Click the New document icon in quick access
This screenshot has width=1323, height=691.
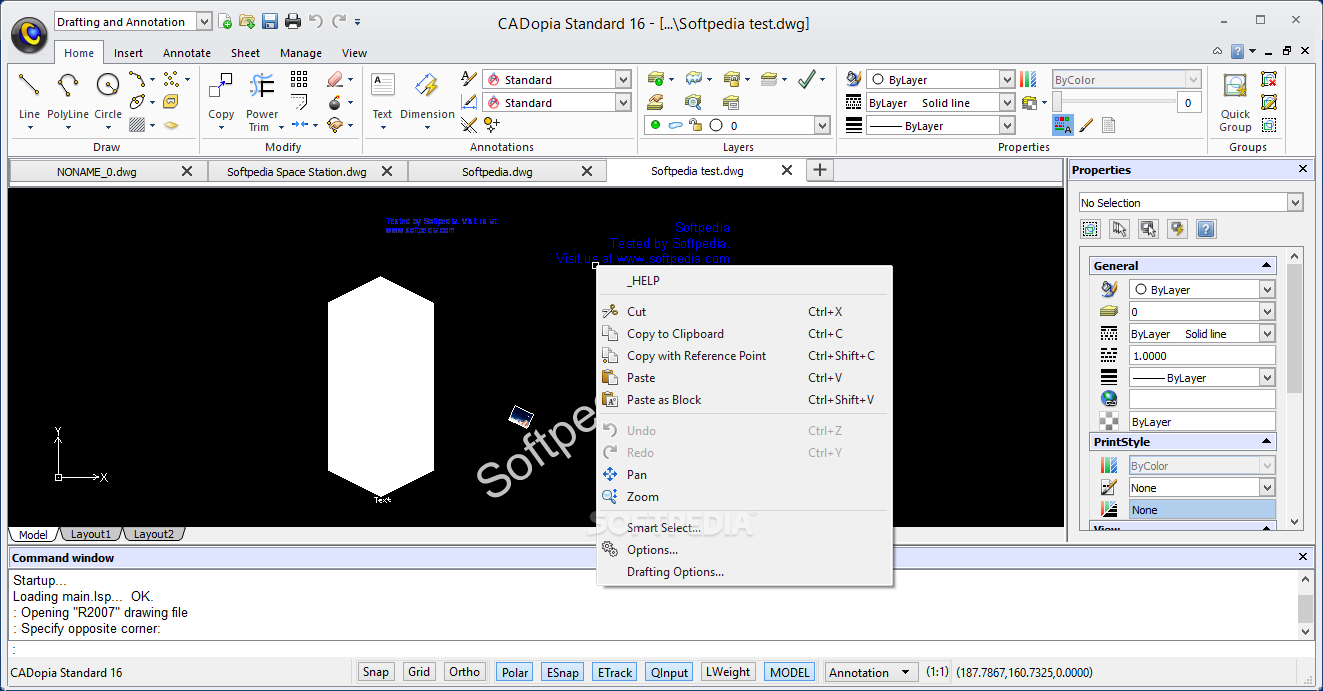pos(226,21)
